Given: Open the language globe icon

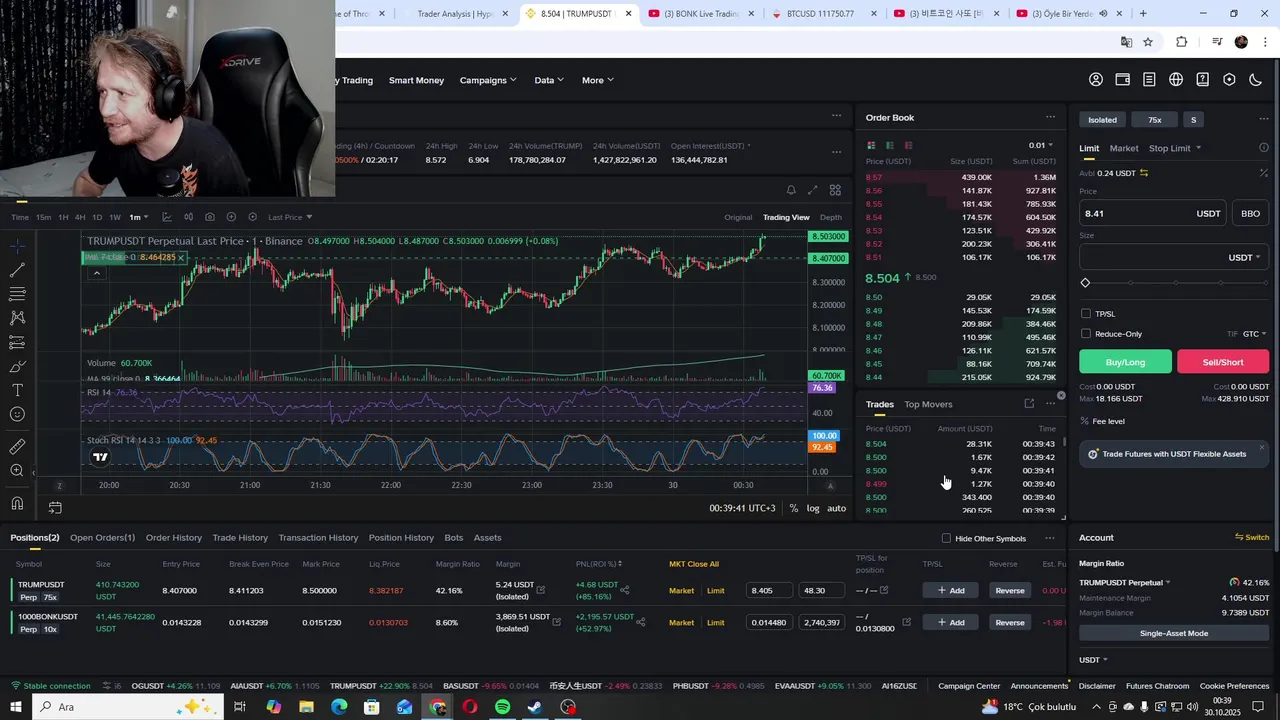Looking at the screenshot, I should point(1176,80).
